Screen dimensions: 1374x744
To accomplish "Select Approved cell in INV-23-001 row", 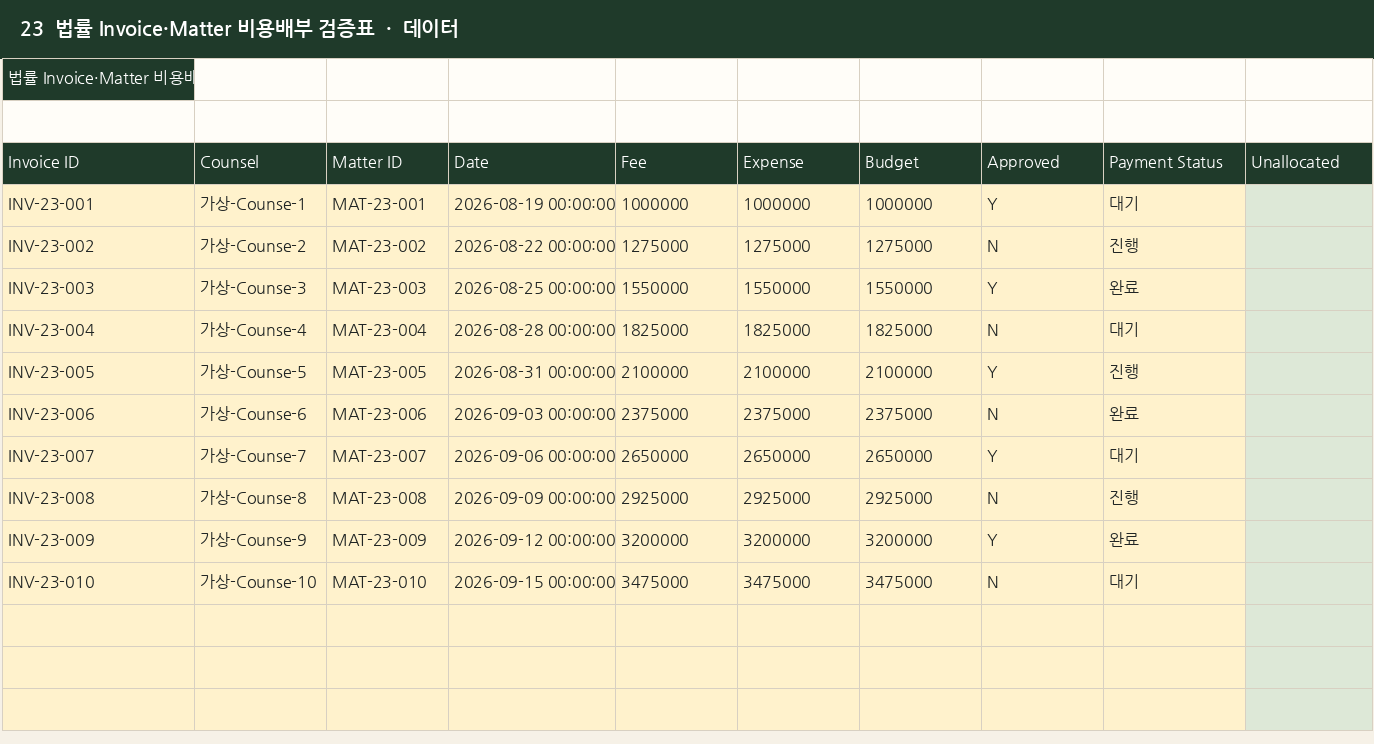I will click(x=1042, y=205).
